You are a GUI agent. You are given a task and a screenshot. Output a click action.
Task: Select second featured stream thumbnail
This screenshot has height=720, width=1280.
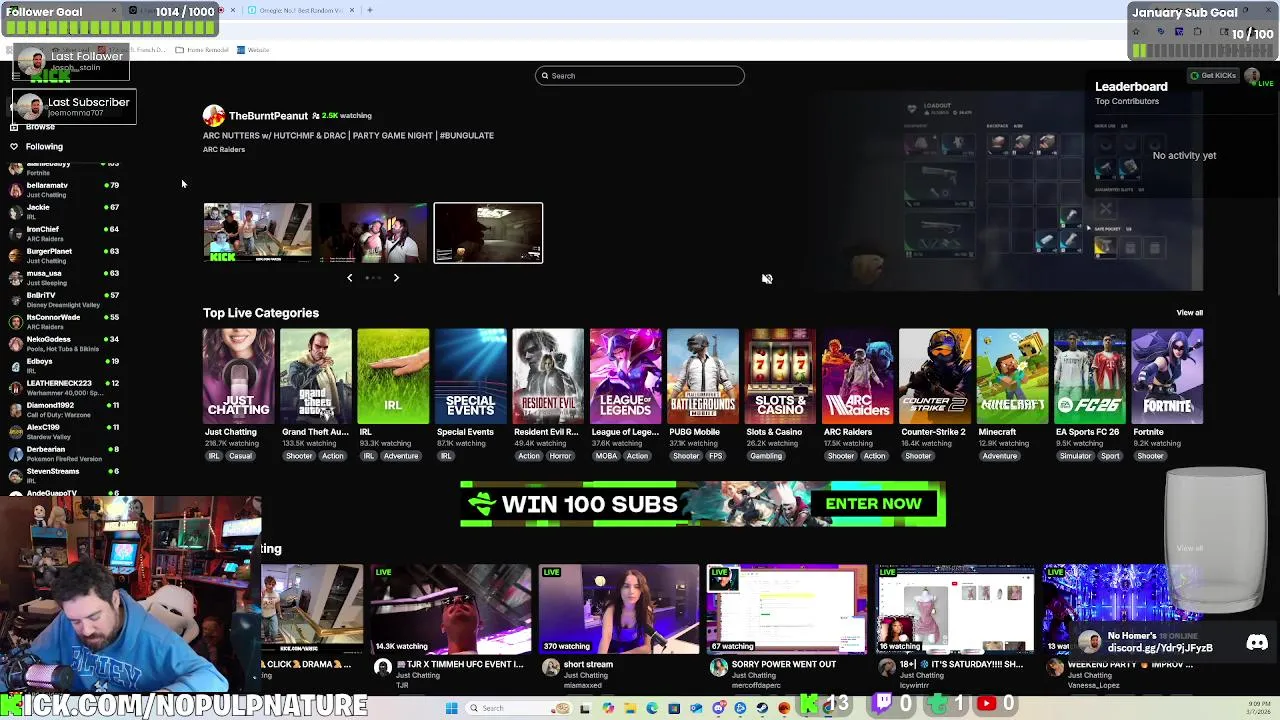[x=373, y=233]
